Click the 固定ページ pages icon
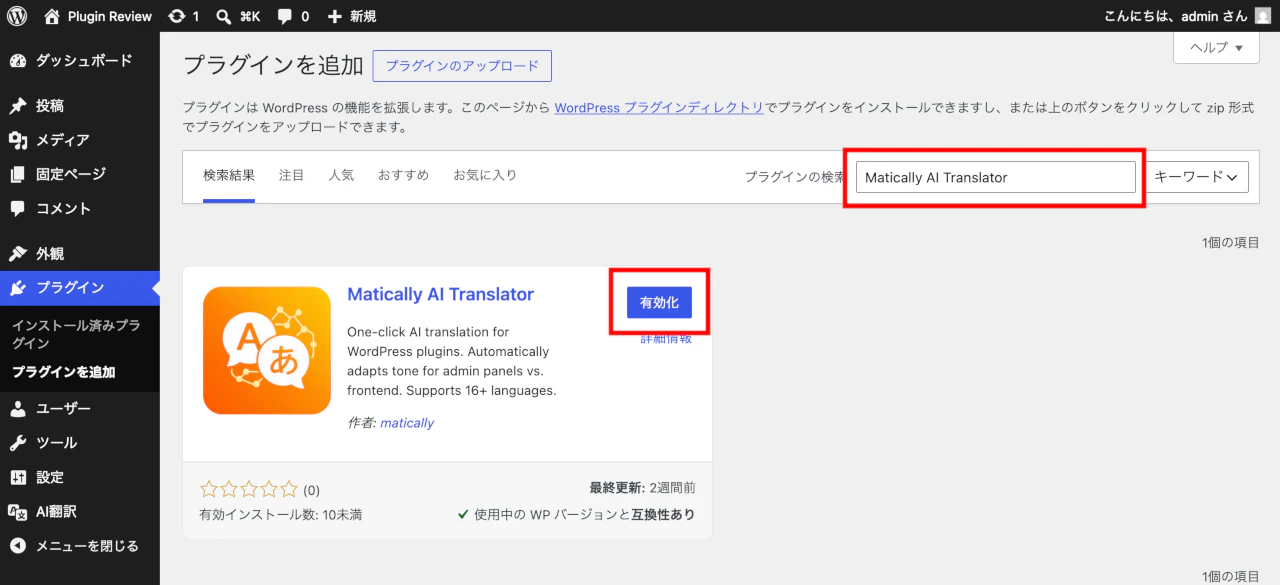The height and width of the screenshot is (585, 1280). 18,174
